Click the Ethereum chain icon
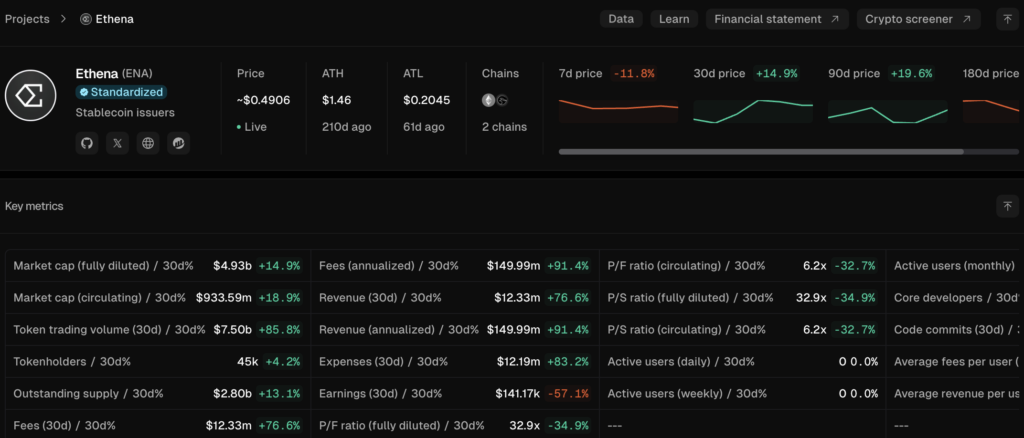 coord(488,100)
